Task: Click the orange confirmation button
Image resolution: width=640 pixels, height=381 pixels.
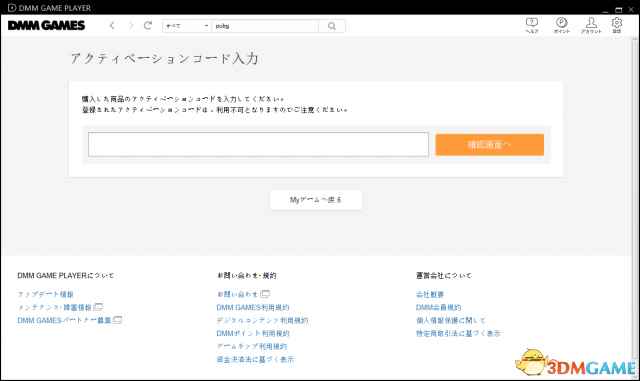Action: point(489,145)
